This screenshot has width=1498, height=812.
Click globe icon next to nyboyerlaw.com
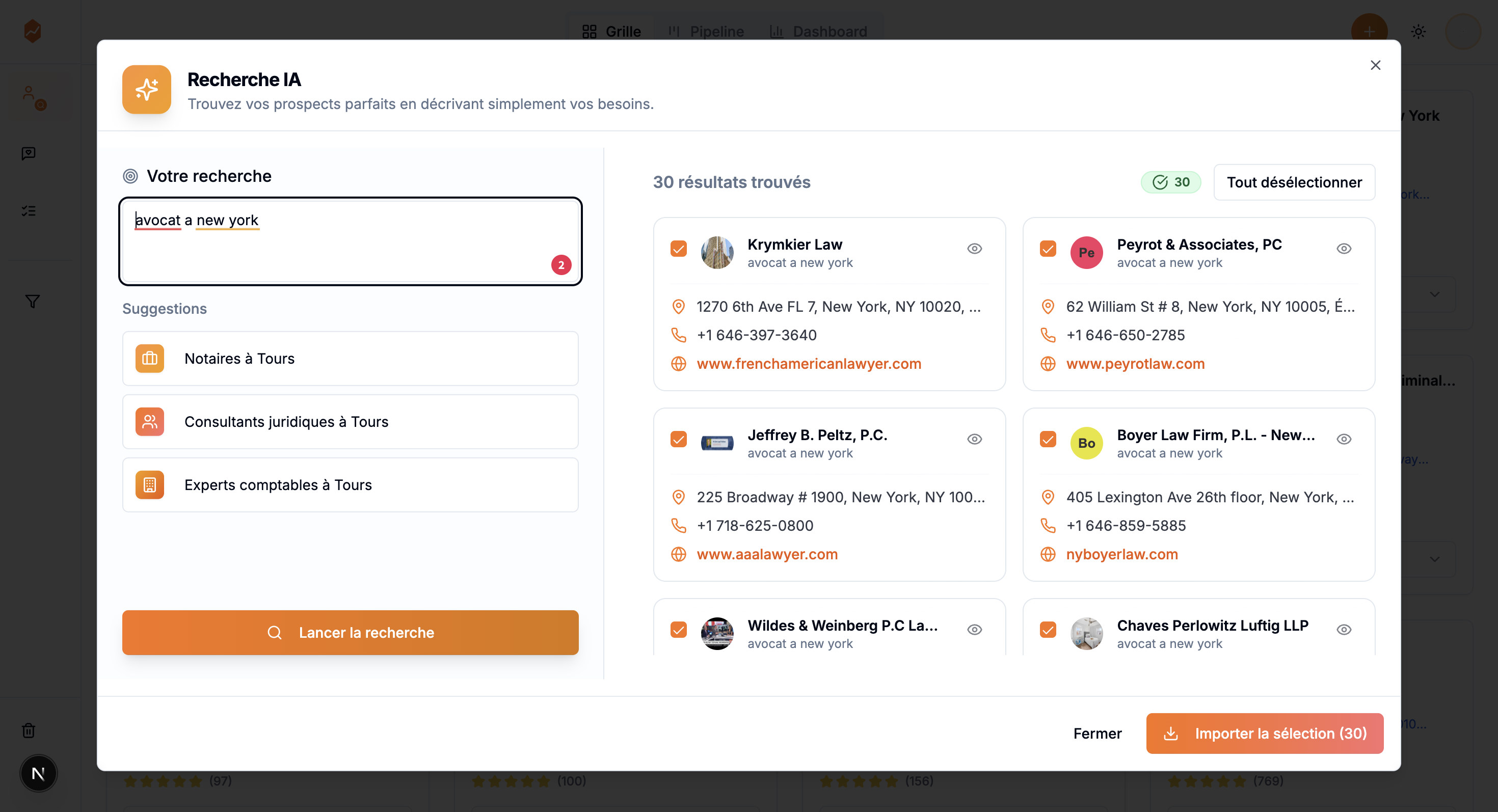[x=1047, y=555]
